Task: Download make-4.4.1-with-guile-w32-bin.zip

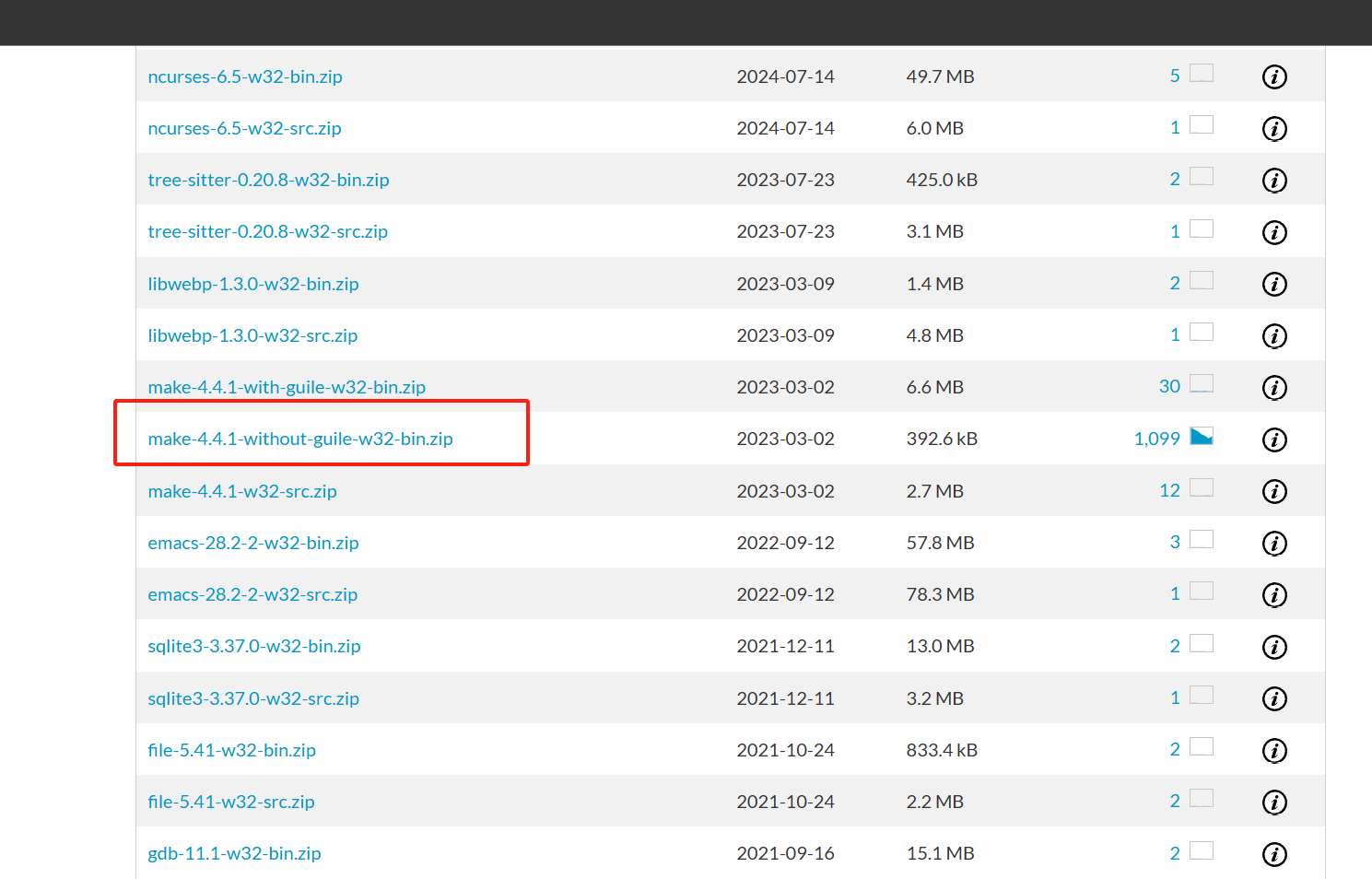Action: pyautogui.click(x=287, y=387)
